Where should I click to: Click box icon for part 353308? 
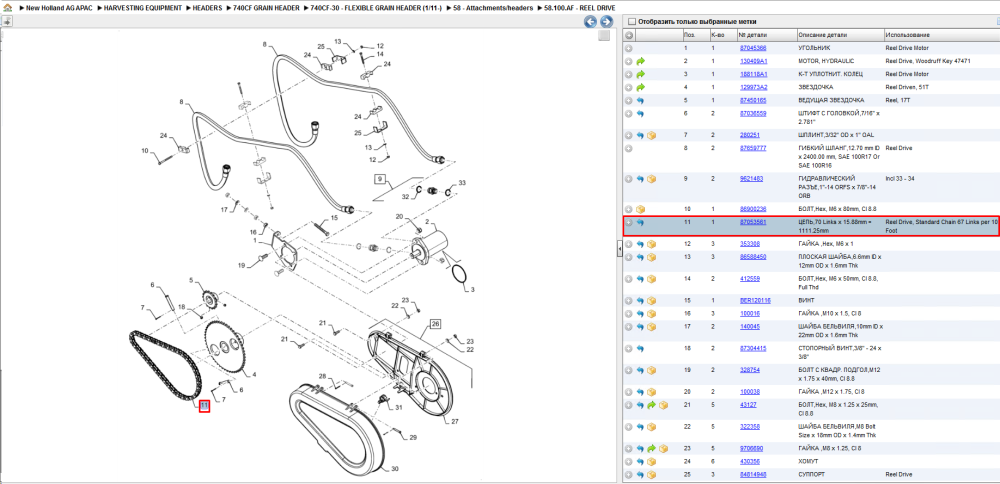[x=651, y=244]
